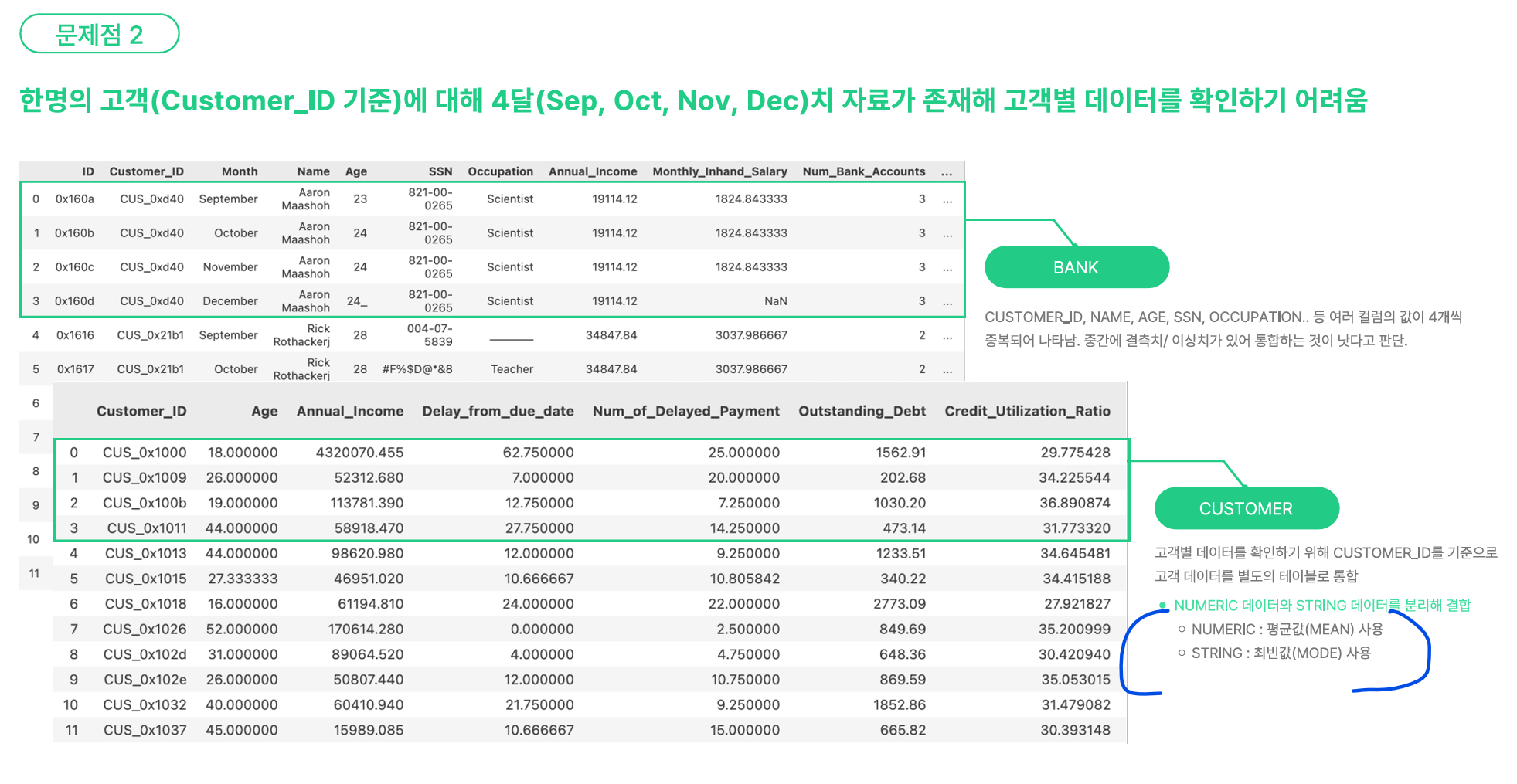This screenshot has width=1517, height=784.
Task: Click credit ratio value 30.393148
Action: (1075, 730)
